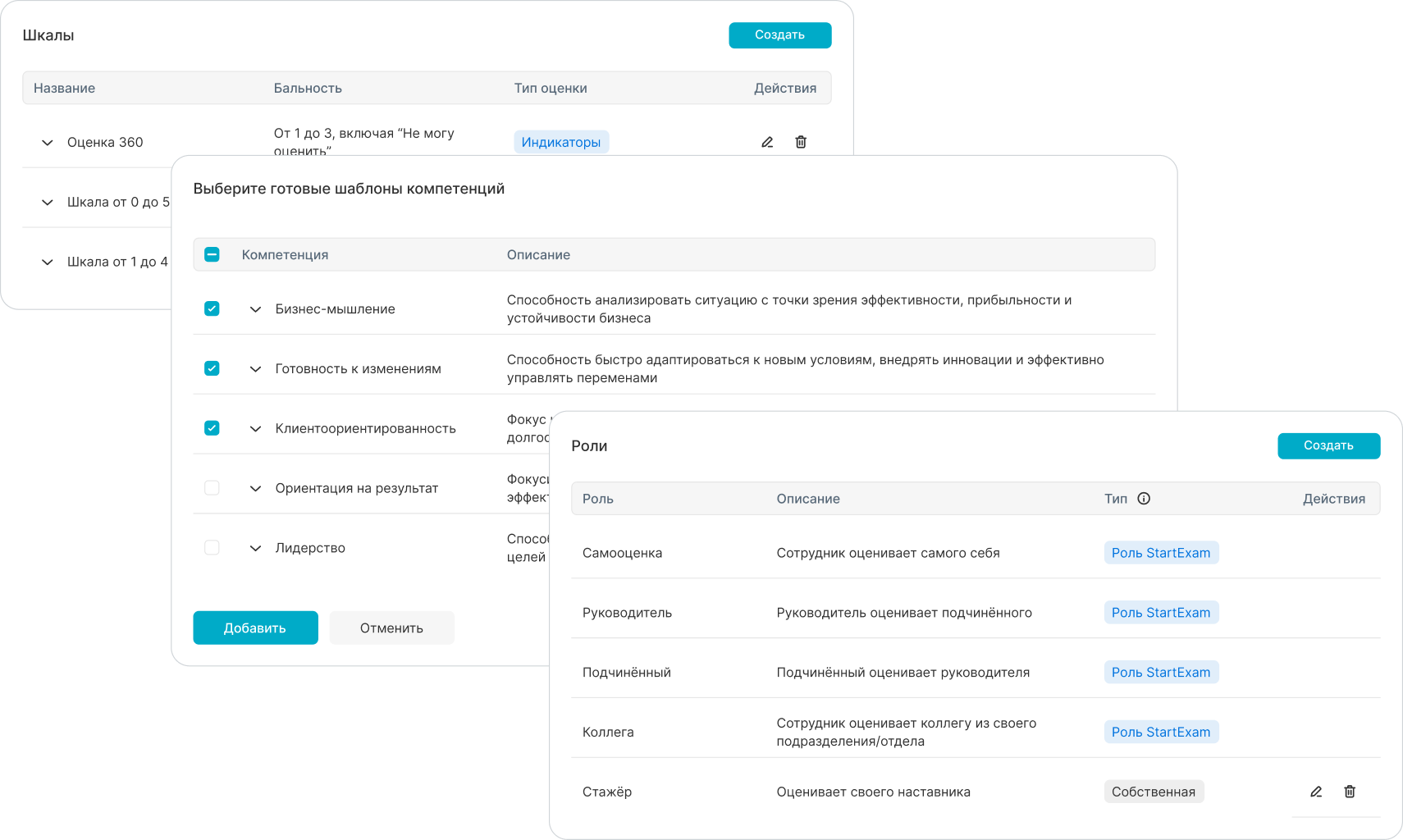Click the Компетенция column header

pos(285,254)
